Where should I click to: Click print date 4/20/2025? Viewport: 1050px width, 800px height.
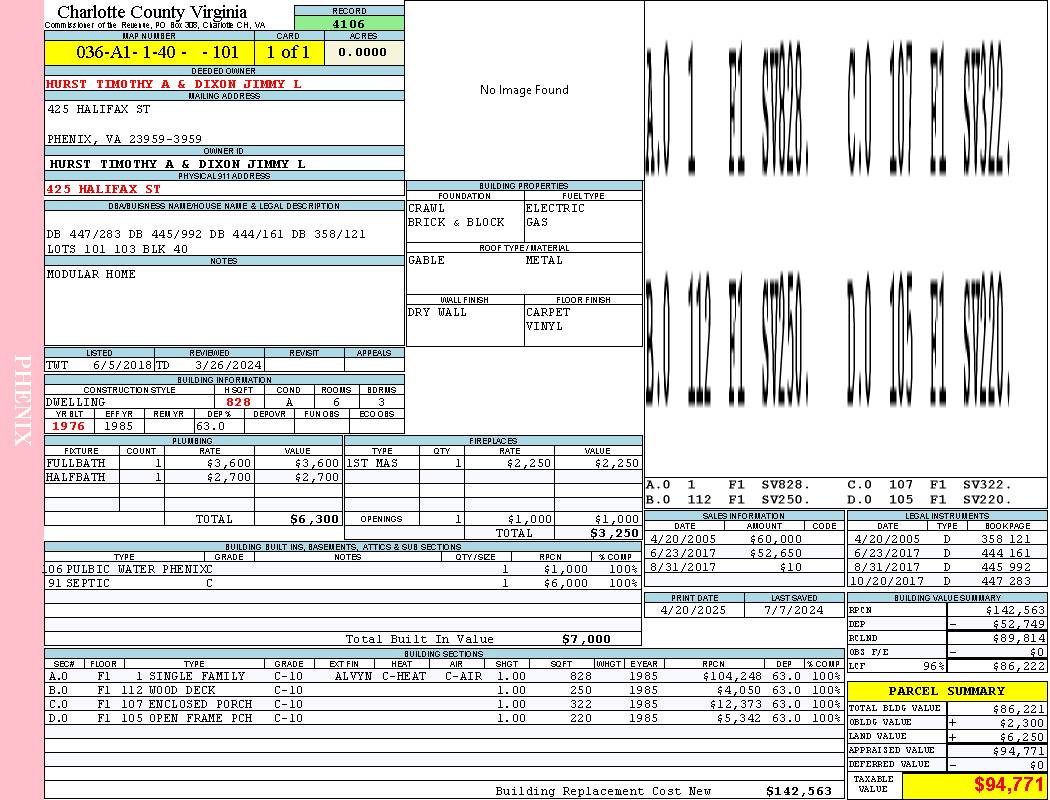[693, 610]
